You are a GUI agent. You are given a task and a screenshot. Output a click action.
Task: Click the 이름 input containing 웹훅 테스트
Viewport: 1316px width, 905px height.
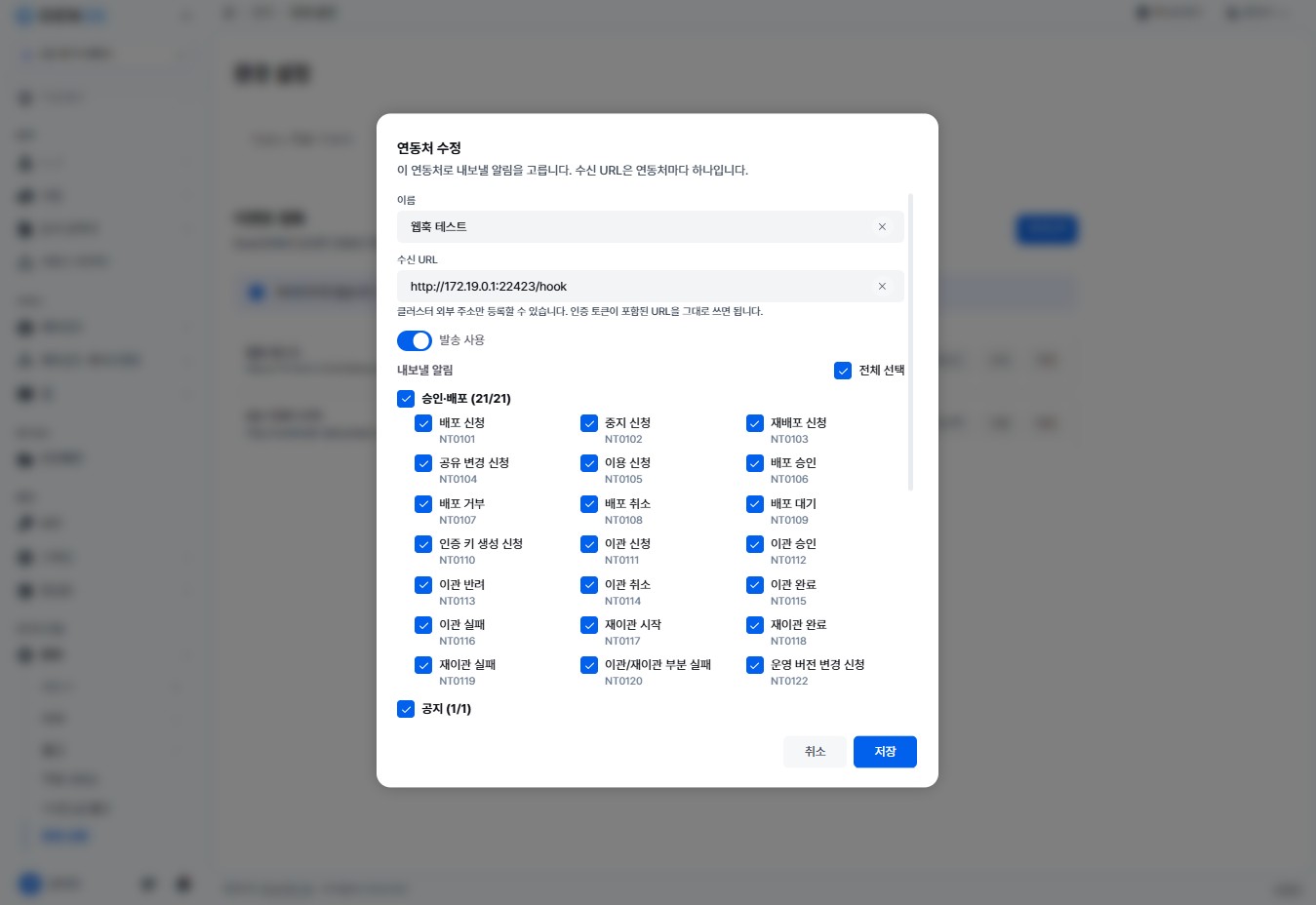pos(650,226)
